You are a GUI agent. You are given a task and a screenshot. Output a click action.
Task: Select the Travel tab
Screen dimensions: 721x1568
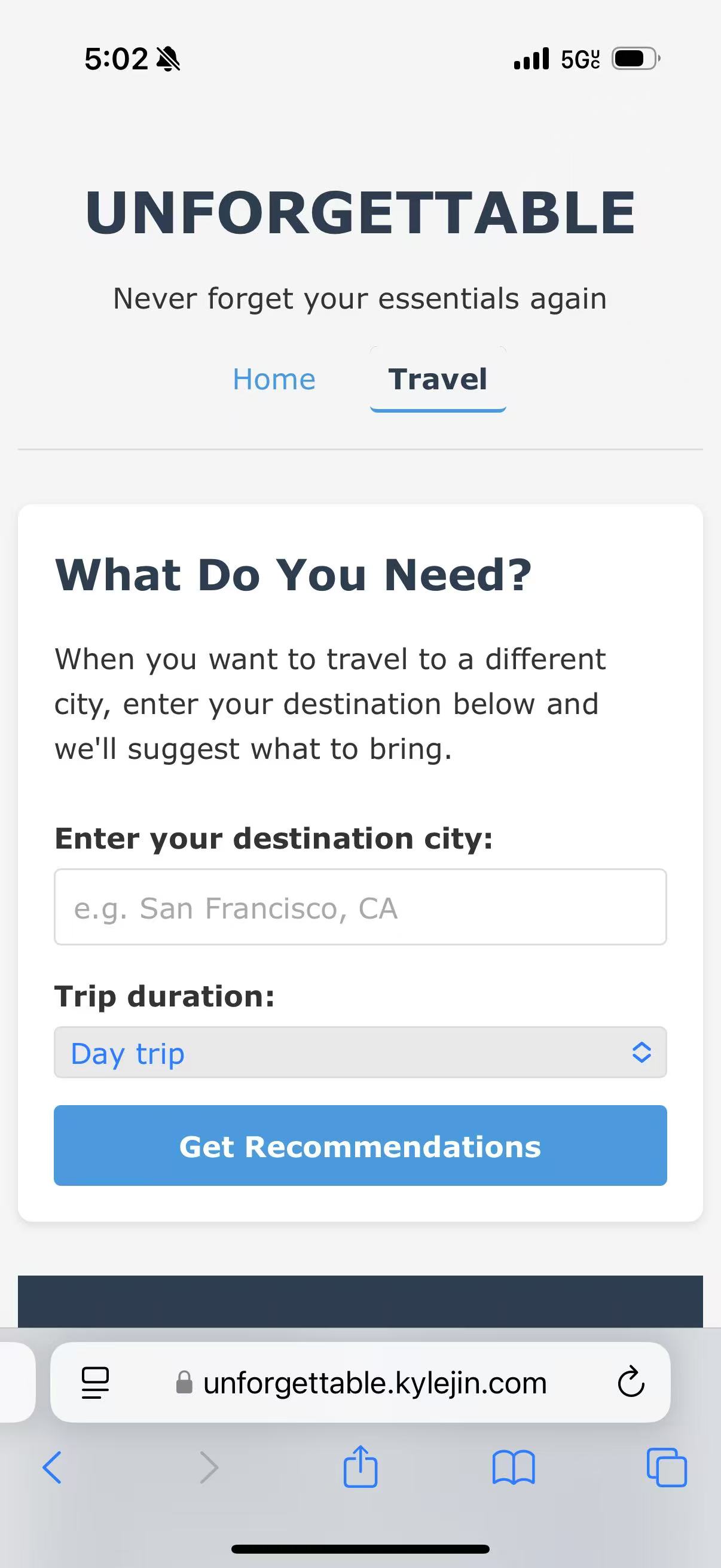(438, 379)
